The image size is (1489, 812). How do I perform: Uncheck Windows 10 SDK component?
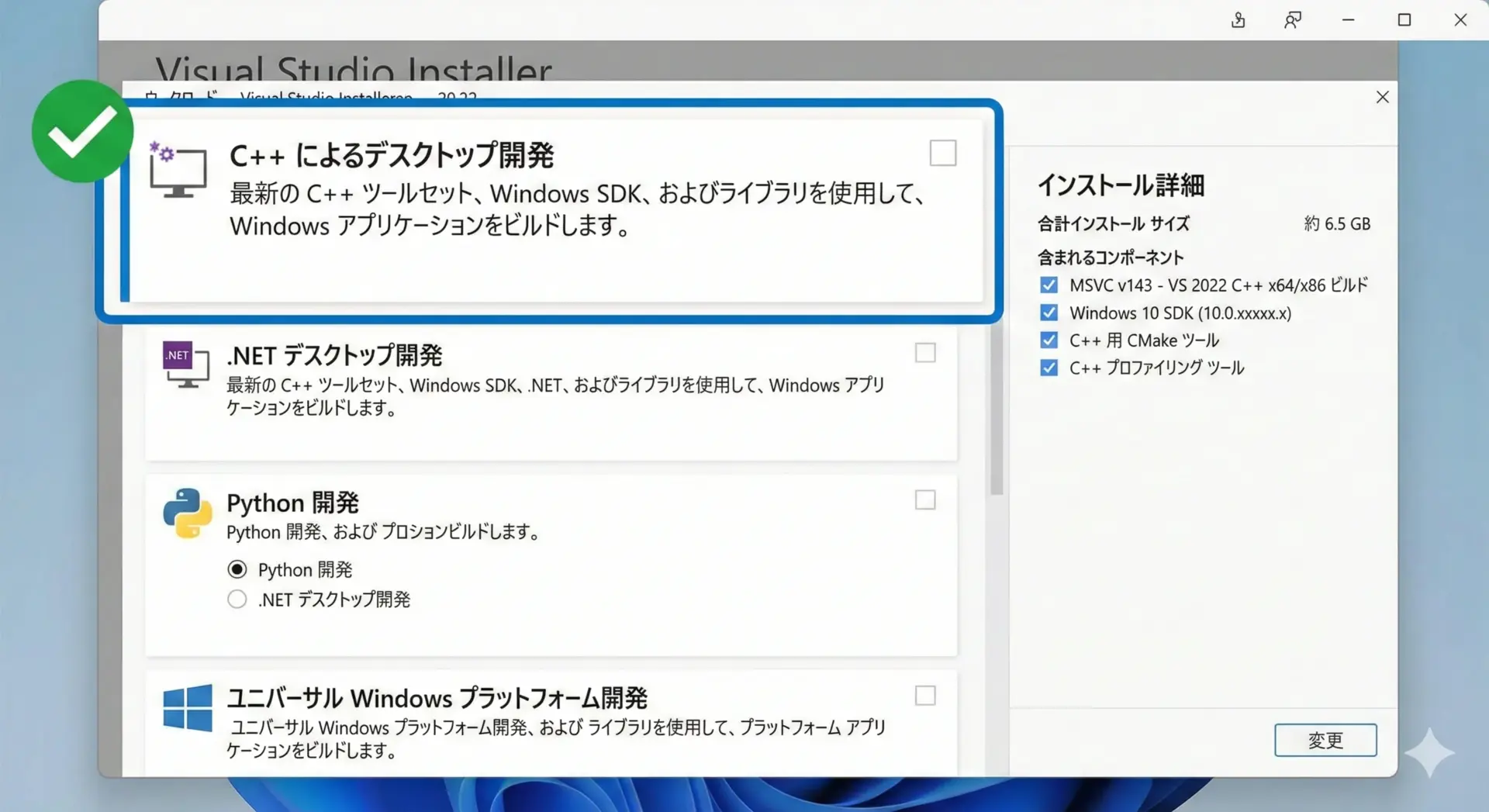(x=1049, y=313)
